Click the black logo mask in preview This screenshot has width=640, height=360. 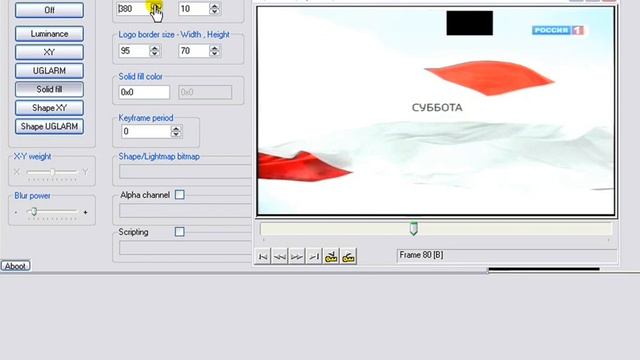[x=469, y=23]
